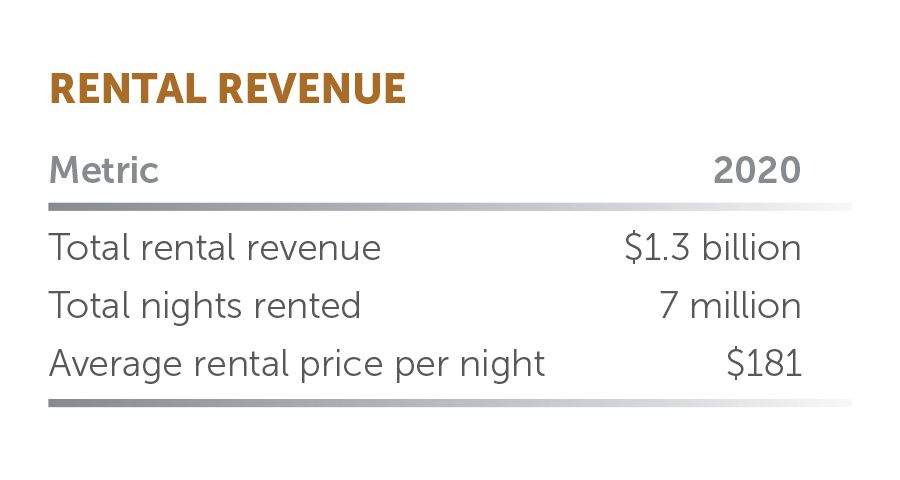Select the 2020 column header

(757, 170)
